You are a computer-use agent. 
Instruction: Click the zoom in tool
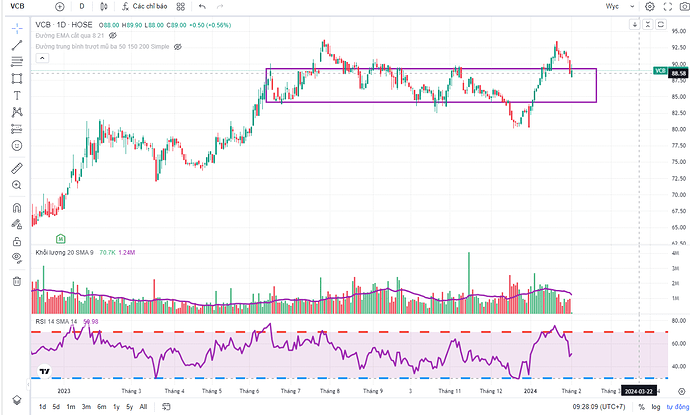click(16, 185)
